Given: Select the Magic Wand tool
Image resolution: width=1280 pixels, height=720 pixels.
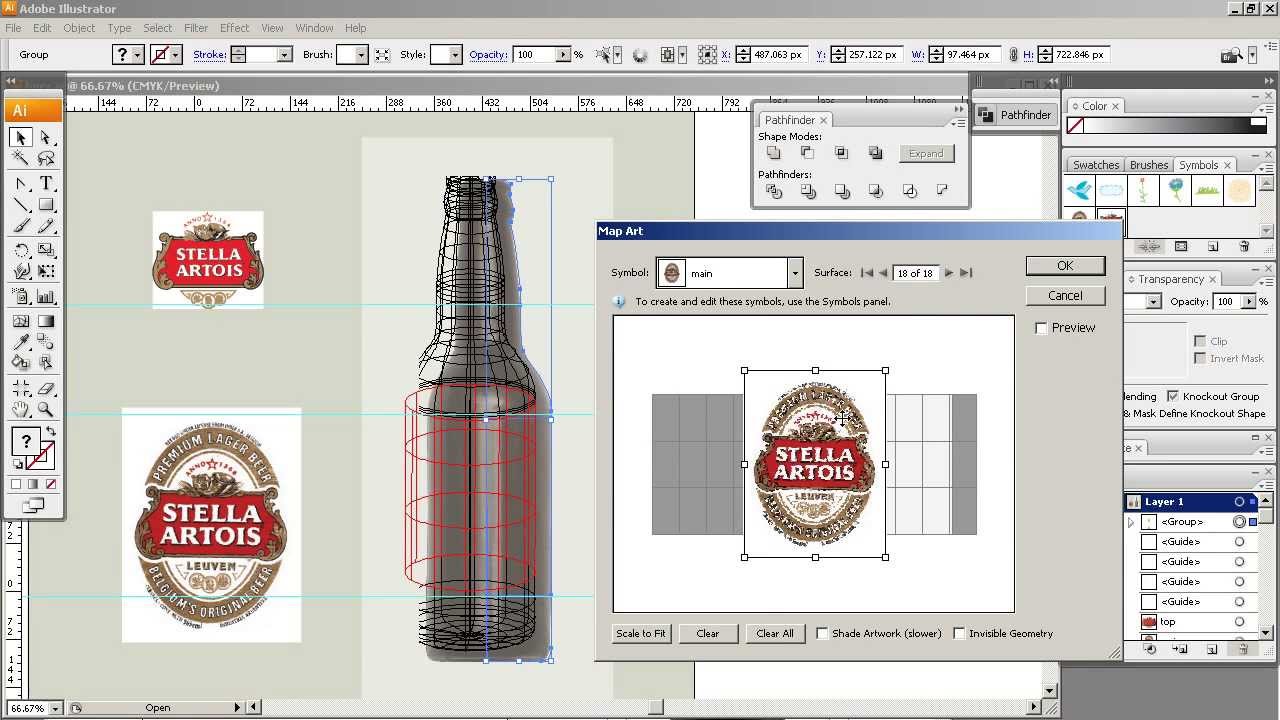Looking at the screenshot, I should click(x=21, y=159).
